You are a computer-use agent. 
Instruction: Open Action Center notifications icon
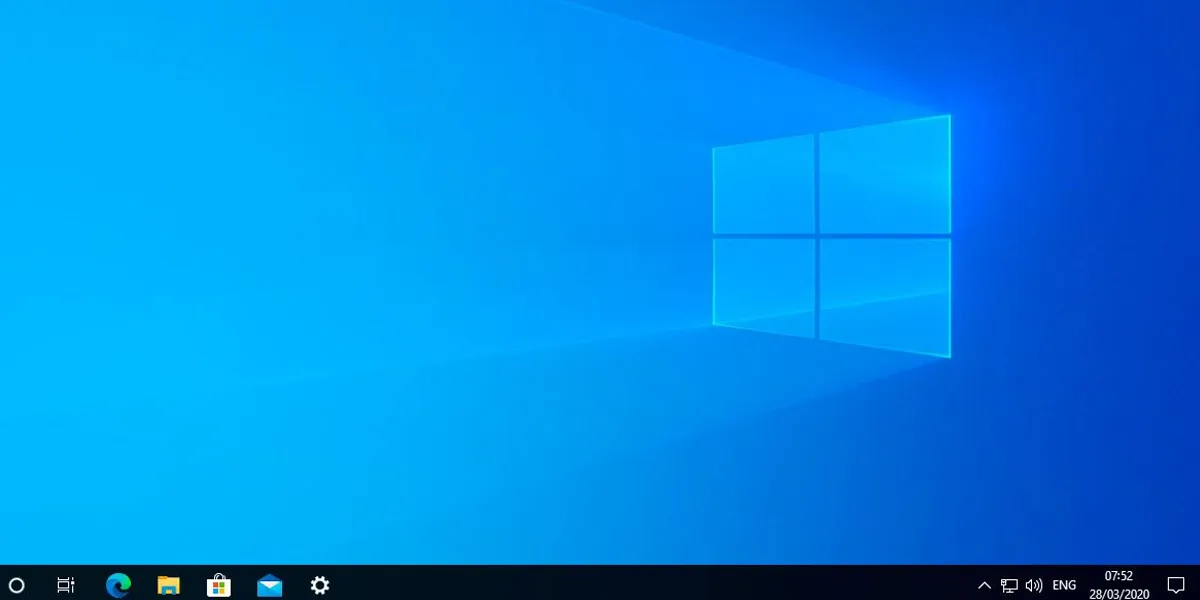(x=1176, y=585)
